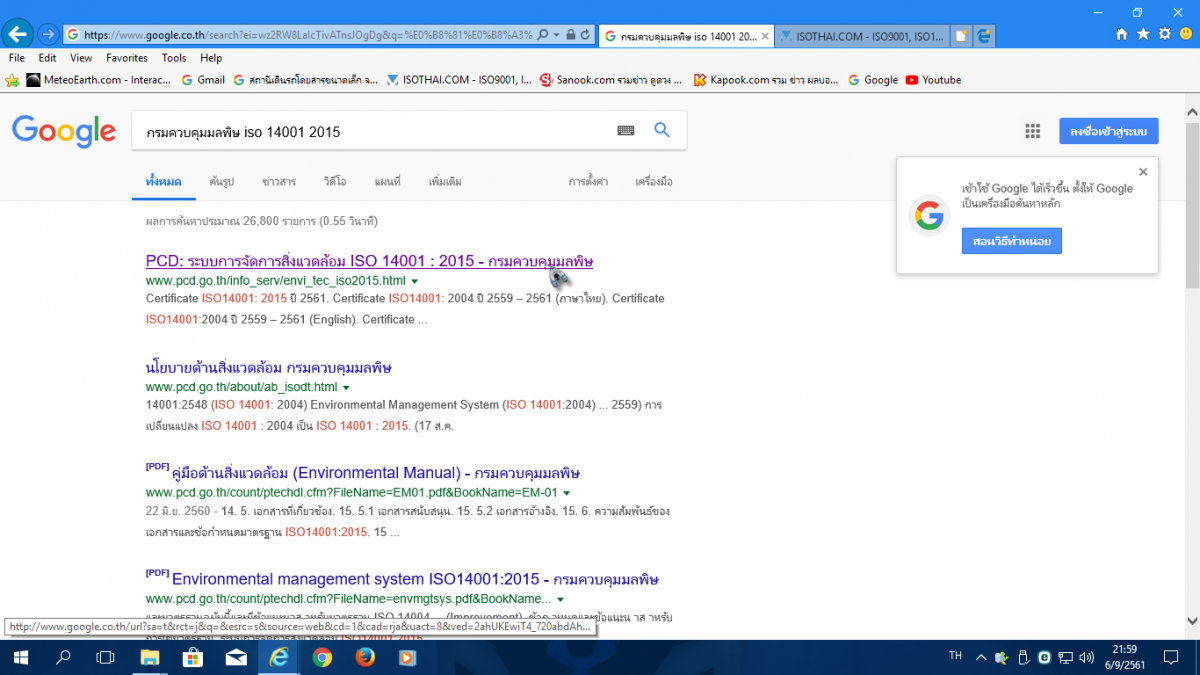This screenshot has height=675, width=1200.
Task: Open the Mail app on the taskbar
Action: (x=236, y=657)
